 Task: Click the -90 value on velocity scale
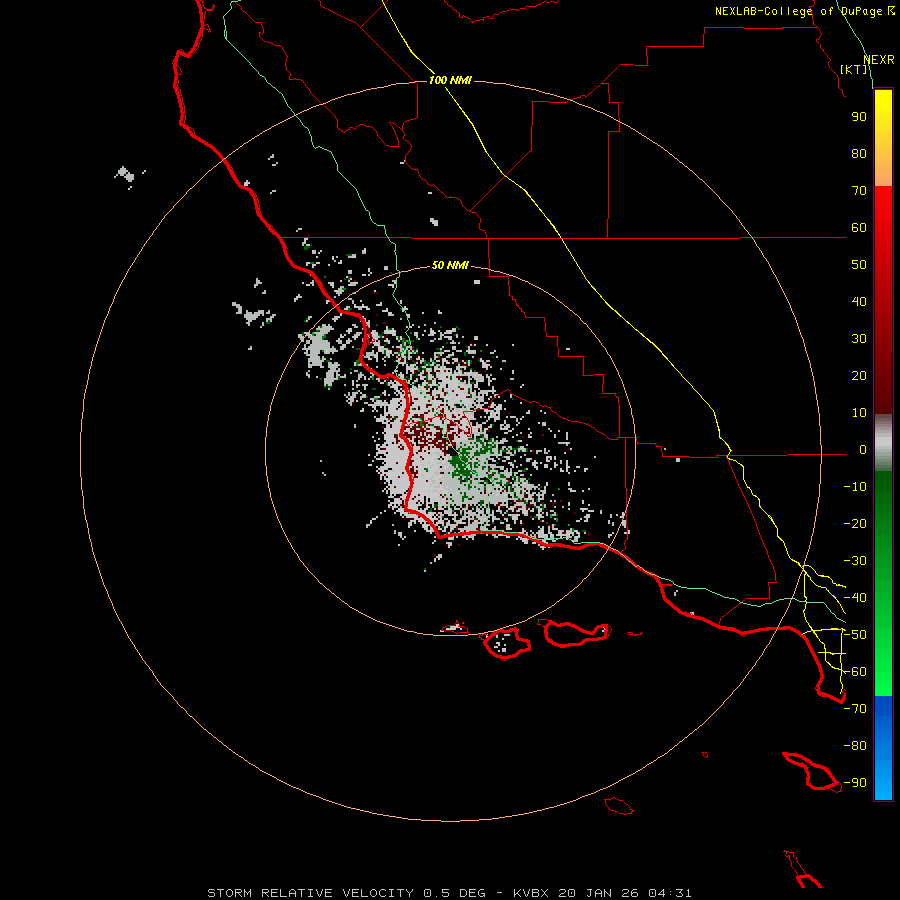click(855, 783)
